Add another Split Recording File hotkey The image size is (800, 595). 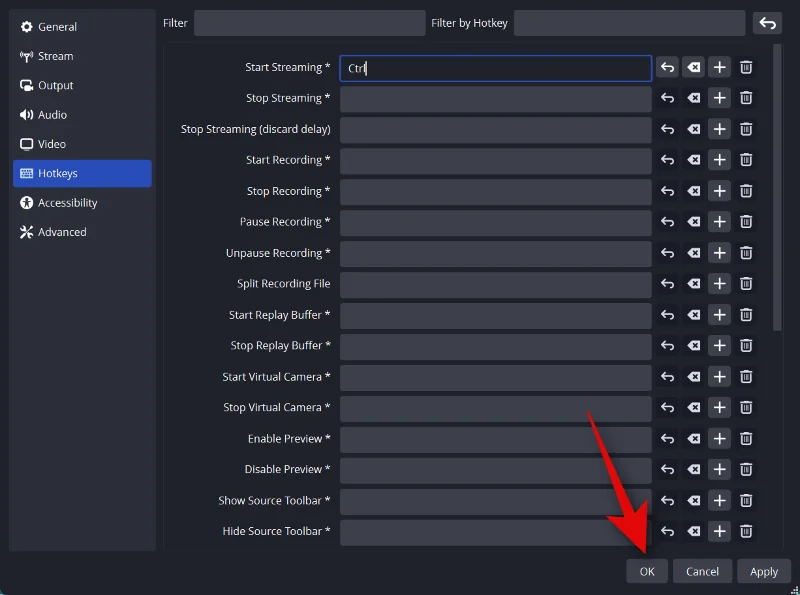coord(719,284)
